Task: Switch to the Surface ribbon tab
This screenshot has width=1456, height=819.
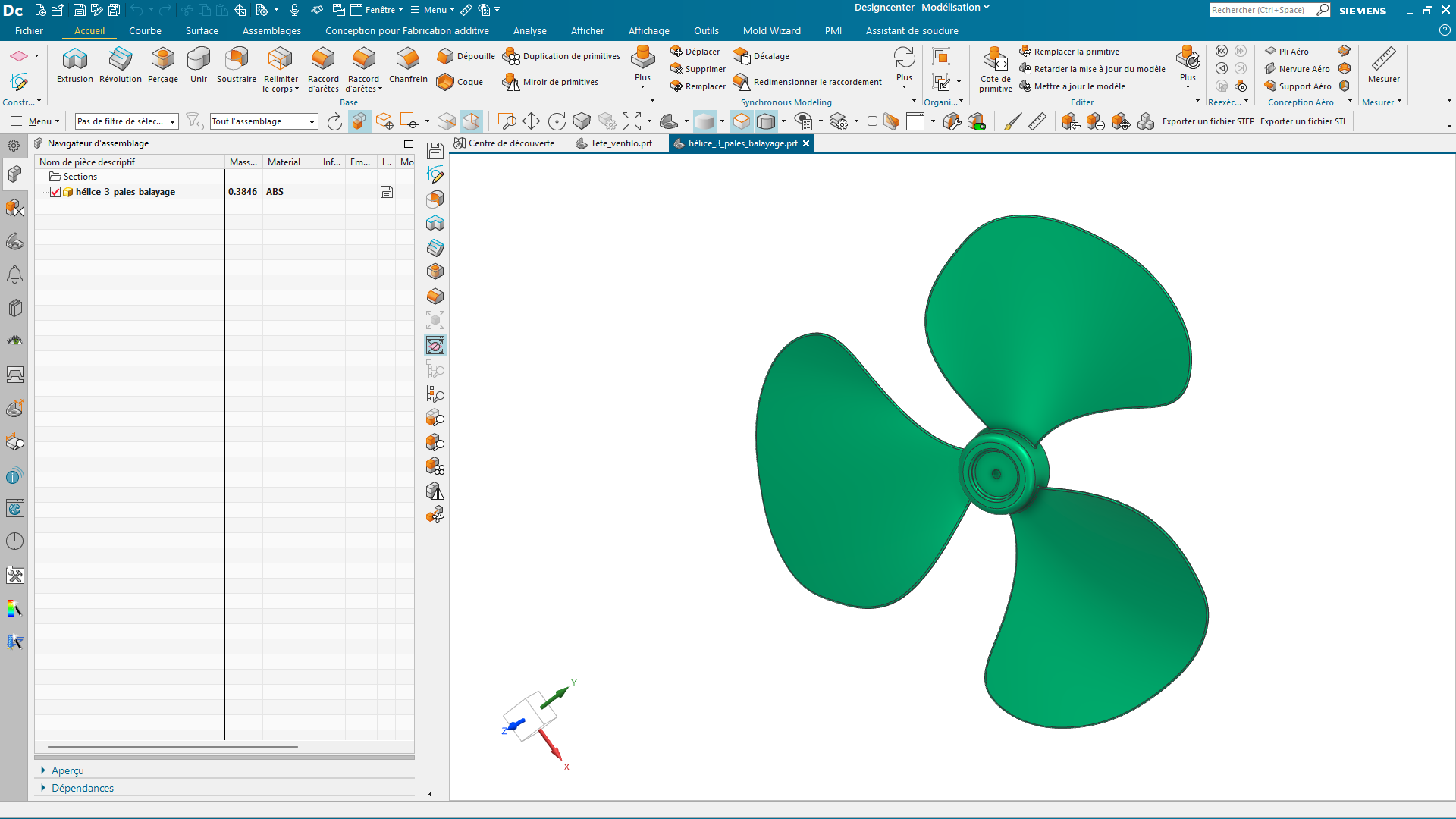Action: (x=202, y=31)
